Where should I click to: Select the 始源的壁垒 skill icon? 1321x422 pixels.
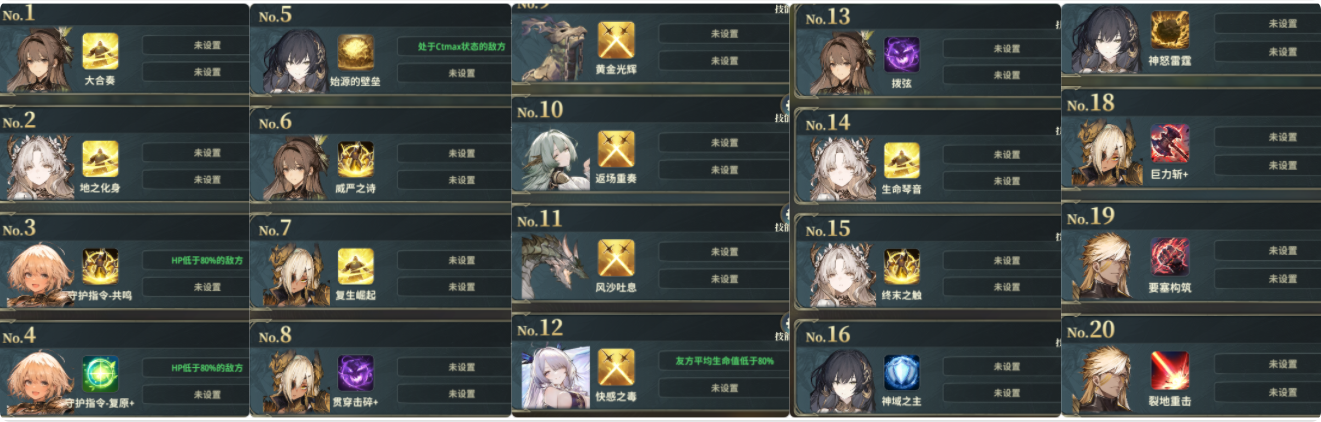coord(355,52)
